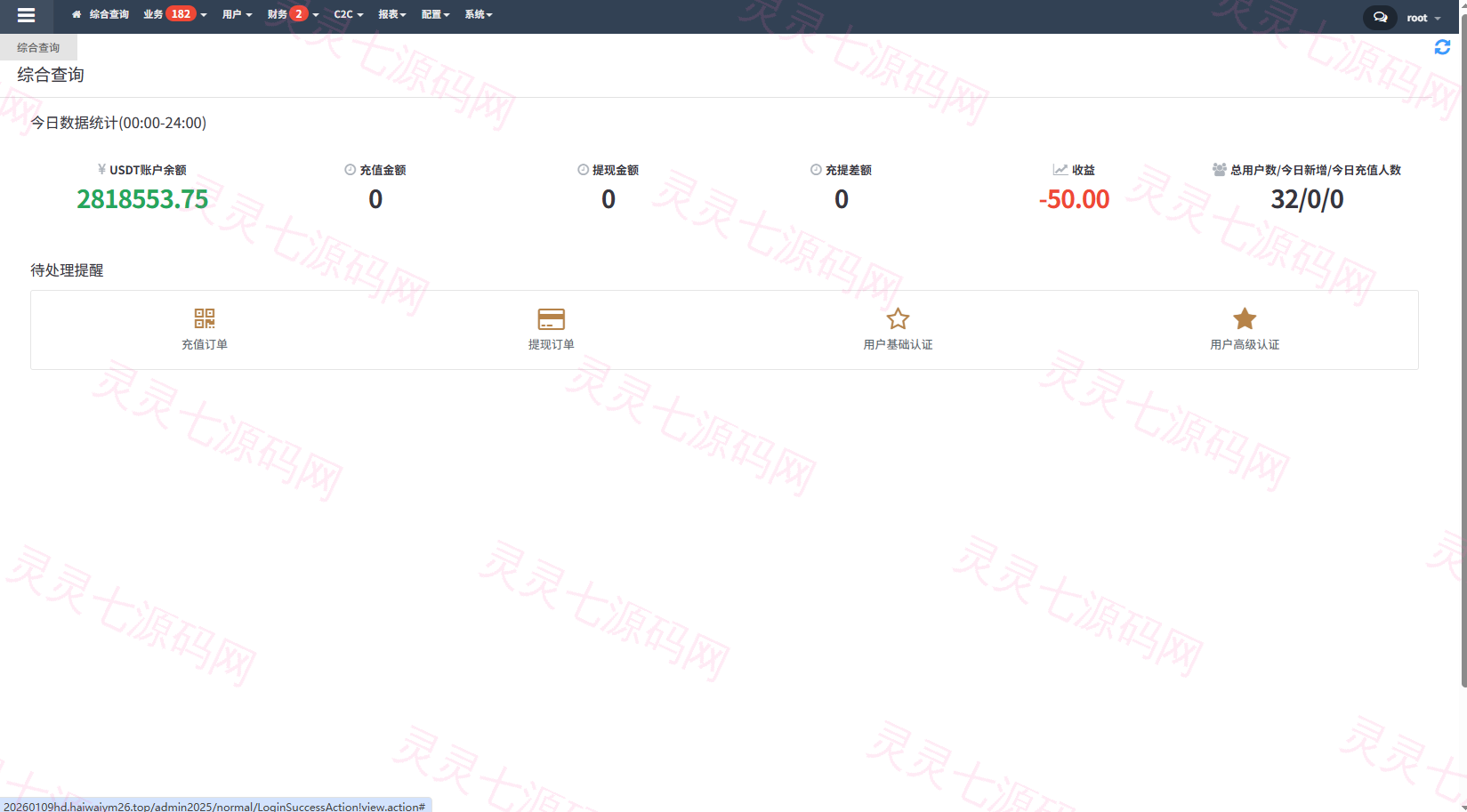The image size is (1467, 812).
Task: Click the 总用户数/今日新增/今日充值人数 label
Action: point(1316,170)
